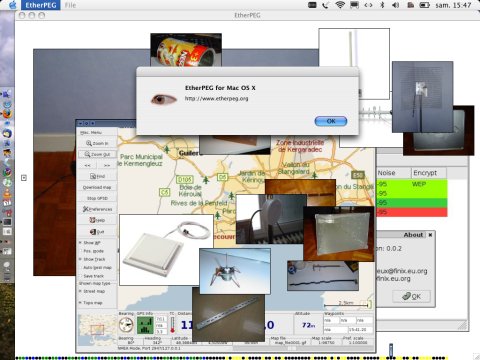Image resolution: width=480 pixels, height=360 pixels.
Task: Click the sync arrows icon in menu bar
Action: [368, 5]
